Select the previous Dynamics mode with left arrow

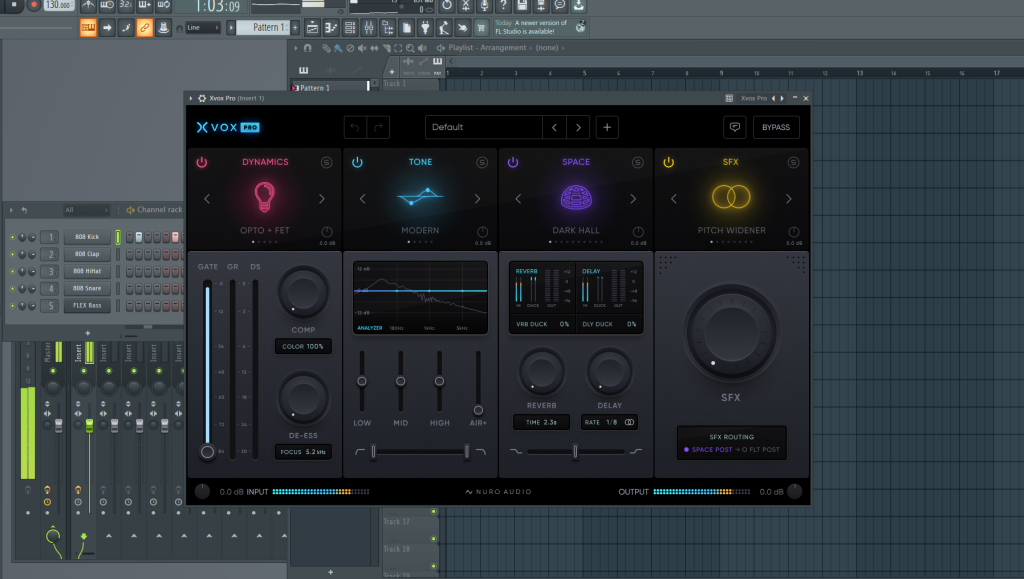(207, 198)
